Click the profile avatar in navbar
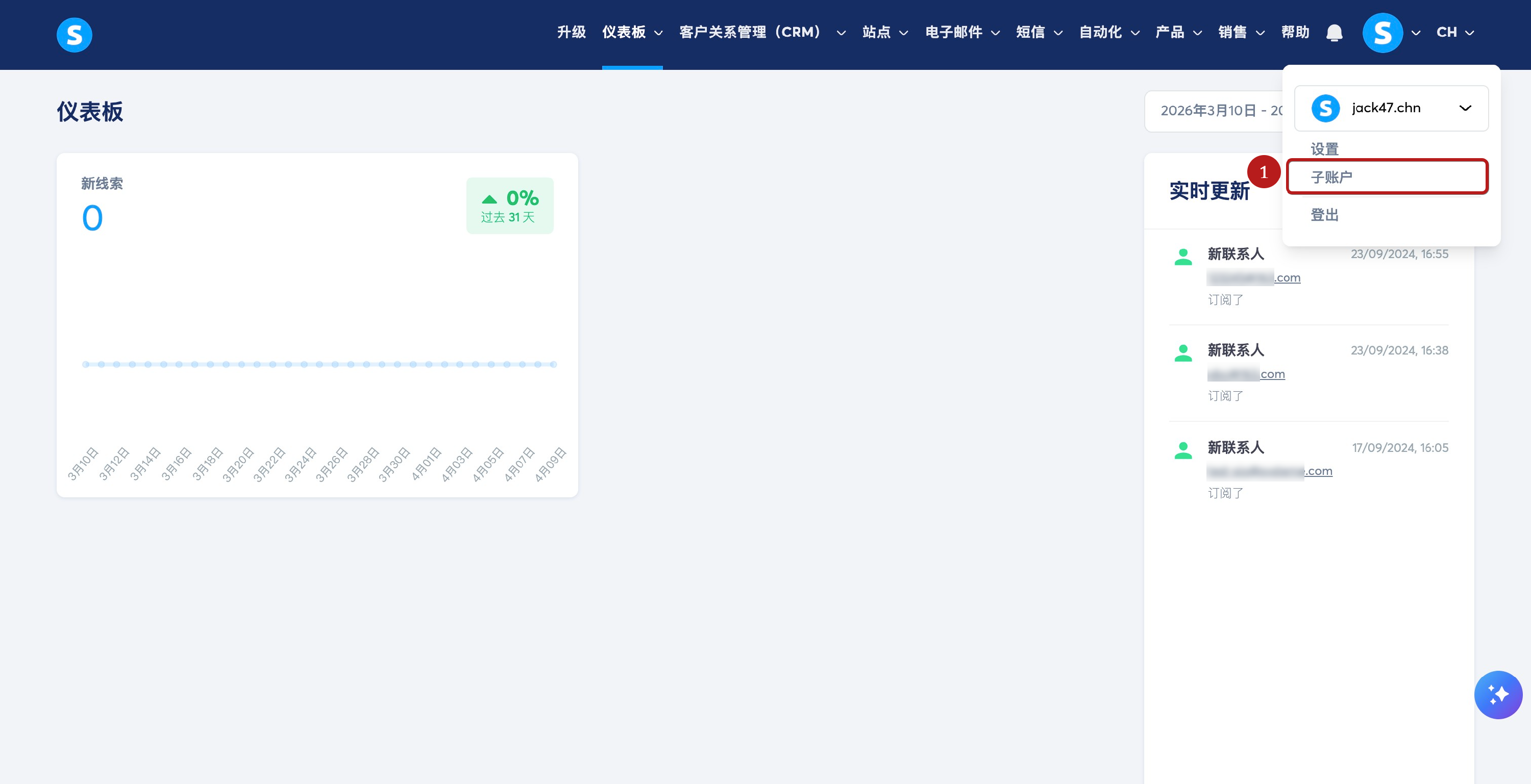Screen dimensions: 1531x784 point(1382,33)
